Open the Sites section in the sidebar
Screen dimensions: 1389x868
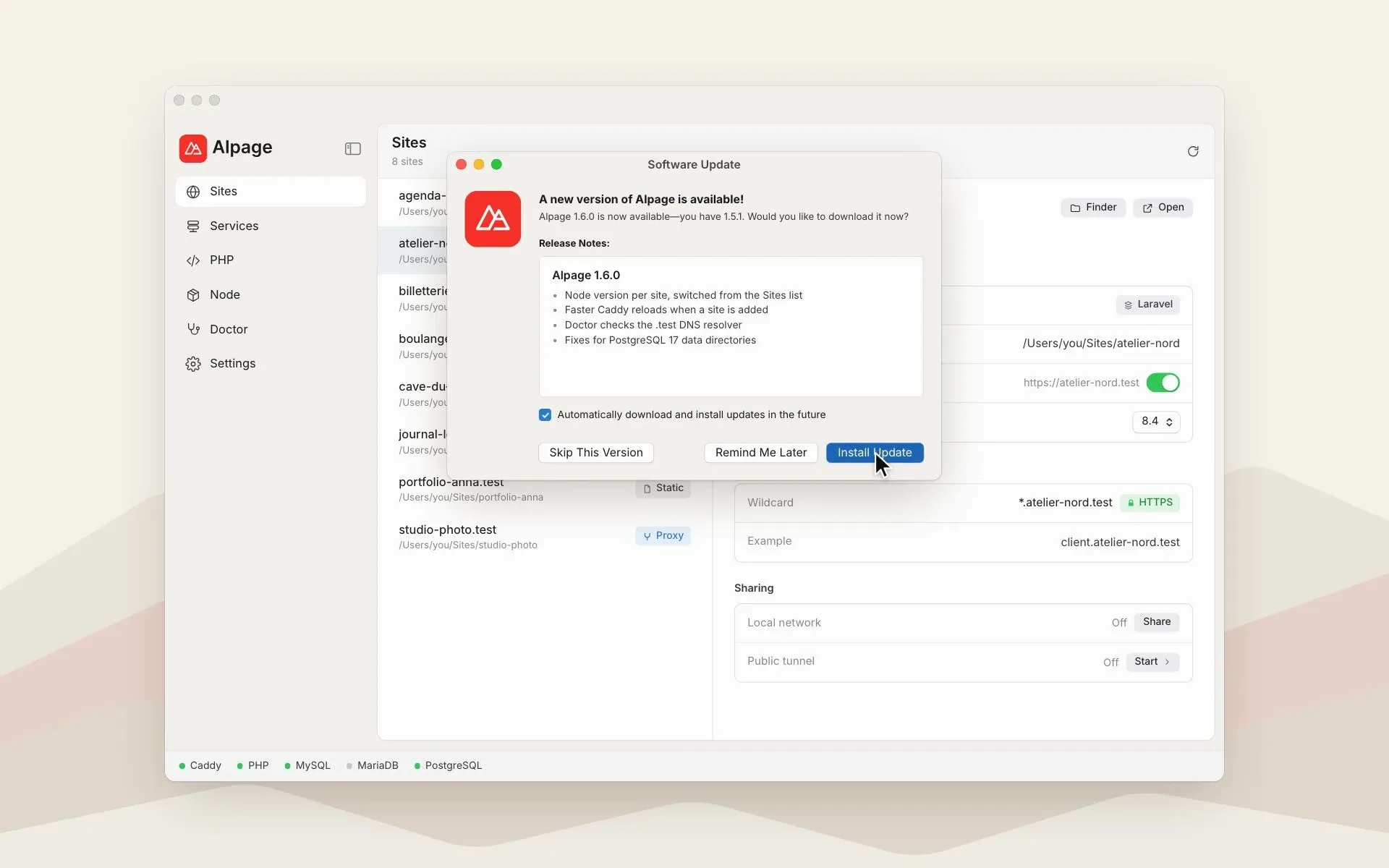tap(271, 192)
